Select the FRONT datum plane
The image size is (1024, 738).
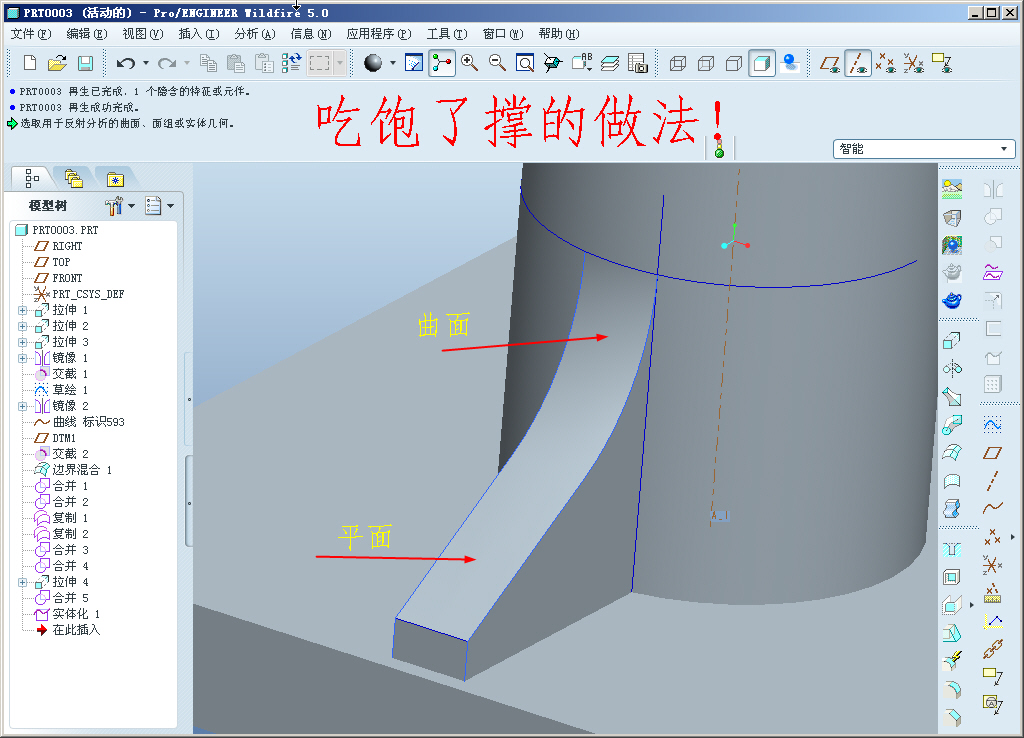click(x=59, y=278)
